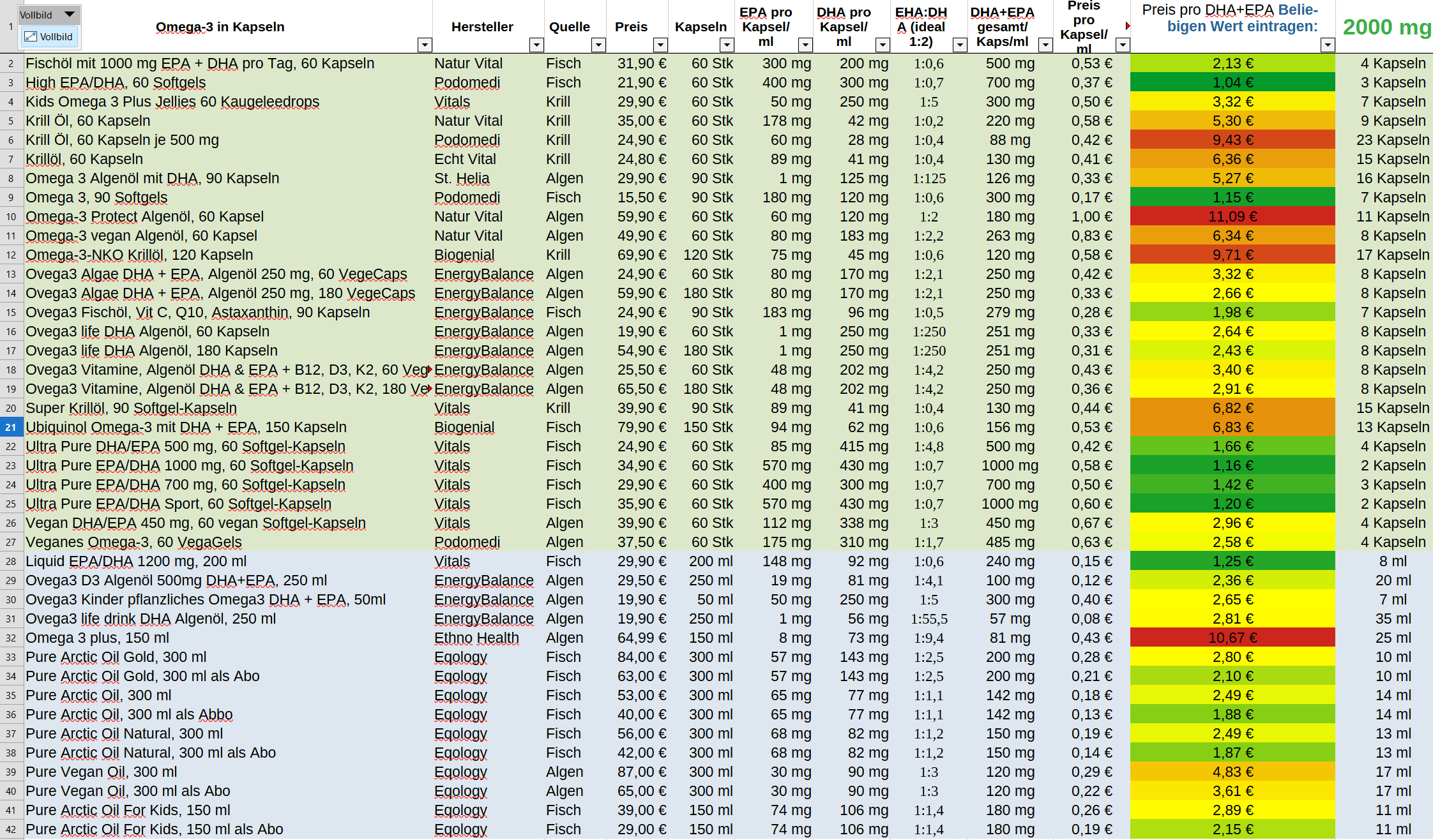Open the EHA:DHA ratio column filter dropdown

[x=959, y=45]
